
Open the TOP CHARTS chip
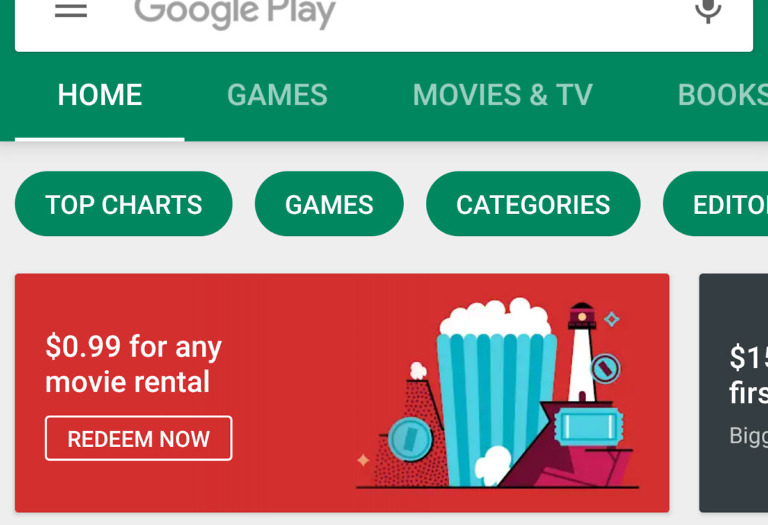[x=124, y=204]
